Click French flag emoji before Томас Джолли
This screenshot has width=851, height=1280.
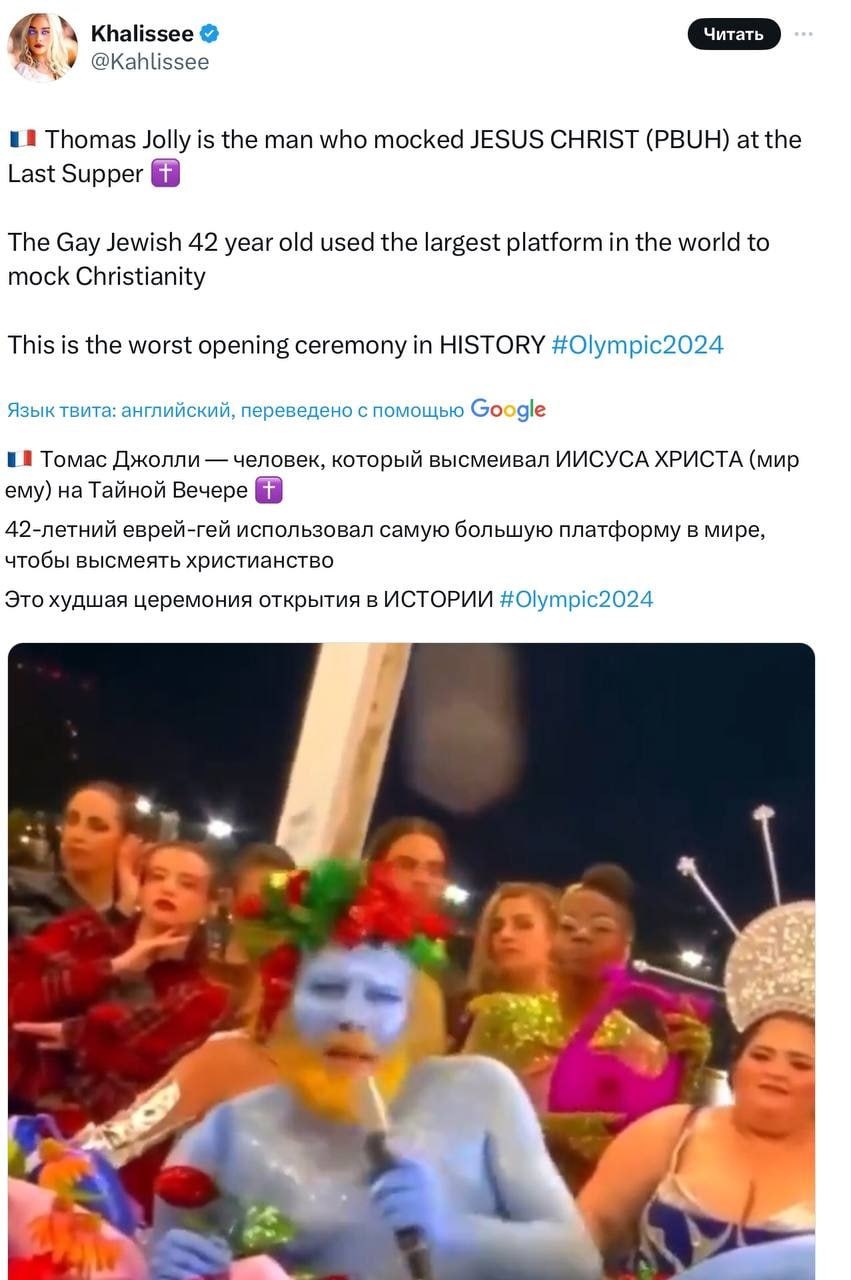tap(19, 460)
